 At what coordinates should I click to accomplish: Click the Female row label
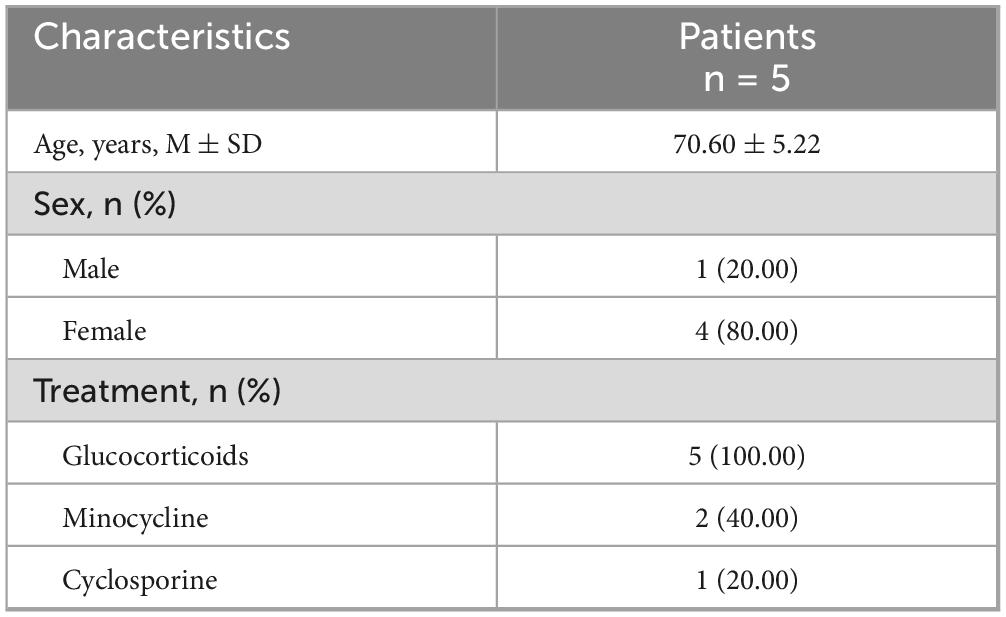coord(104,331)
